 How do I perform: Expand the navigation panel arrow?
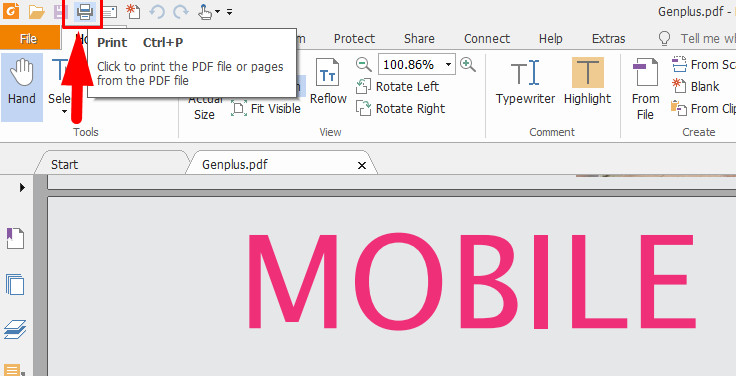[x=22, y=187]
